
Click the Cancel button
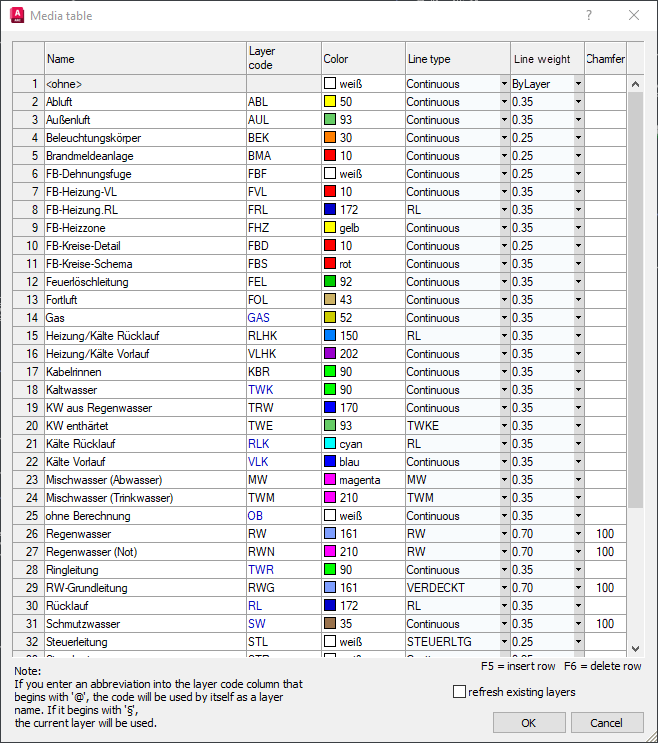607,723
